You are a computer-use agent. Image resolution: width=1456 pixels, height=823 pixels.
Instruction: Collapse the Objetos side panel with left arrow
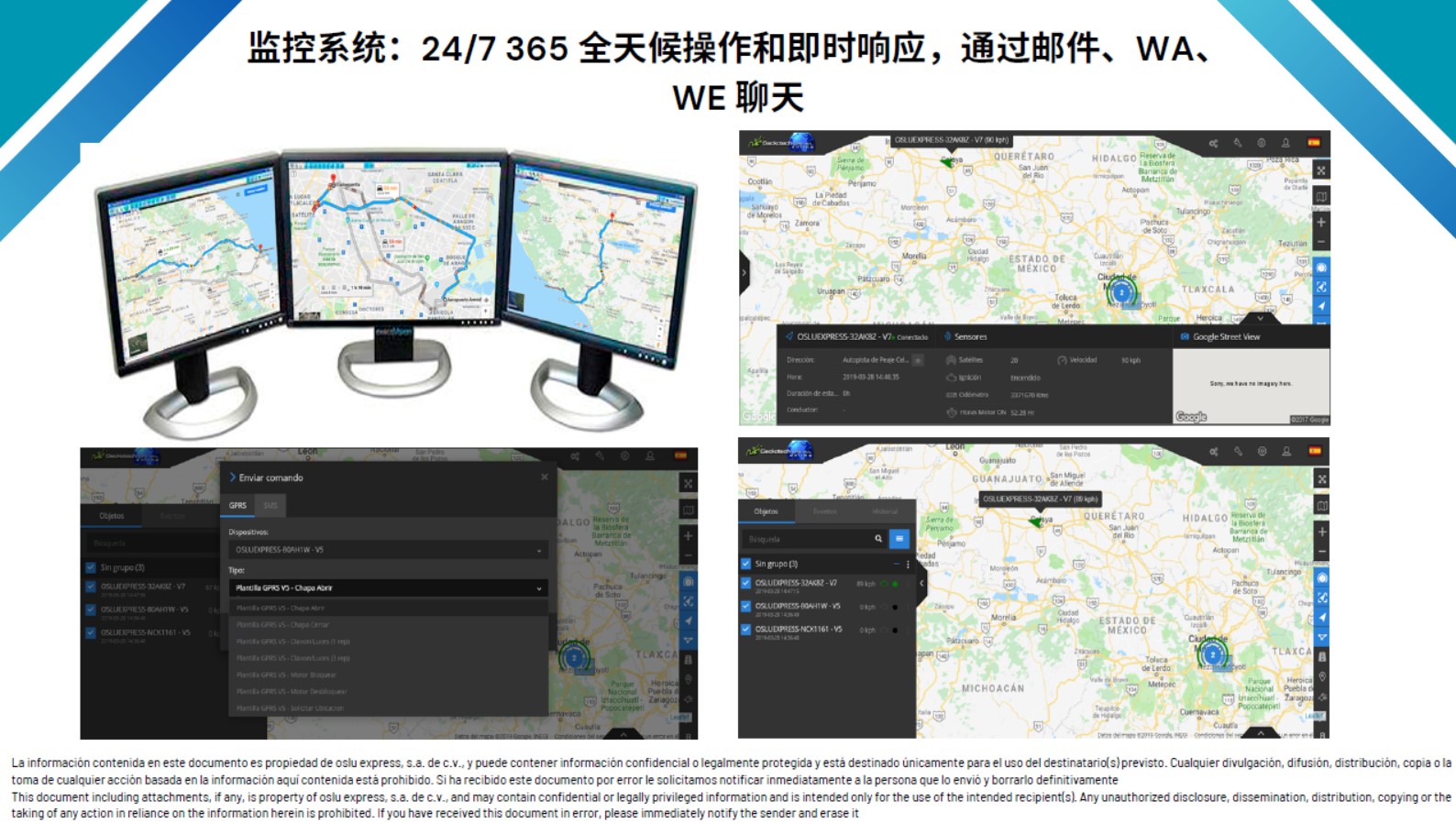point(921,582)
